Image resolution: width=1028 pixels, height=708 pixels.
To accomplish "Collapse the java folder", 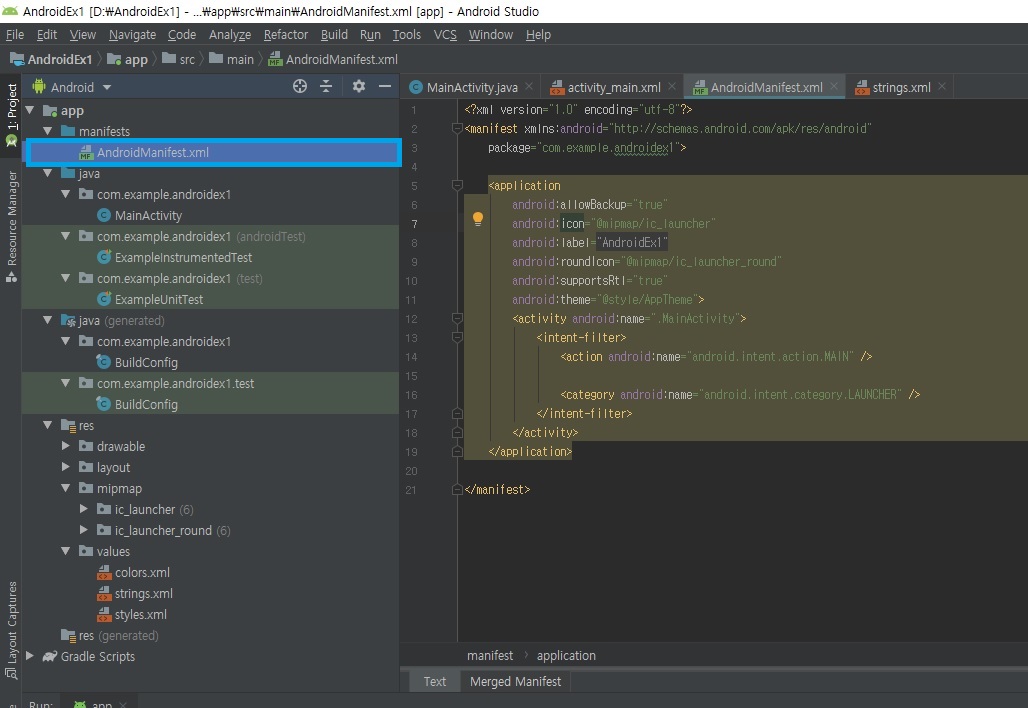I will click(x=47, y=173).
